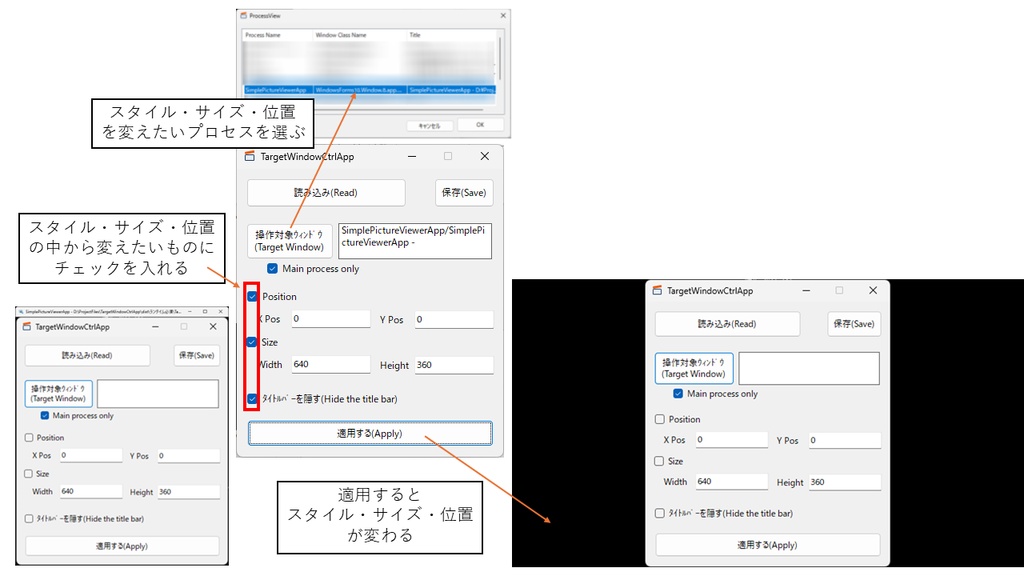Uncheck checked Hide the title bar box
1024x576 pixels.
click(x=252, y=398)
